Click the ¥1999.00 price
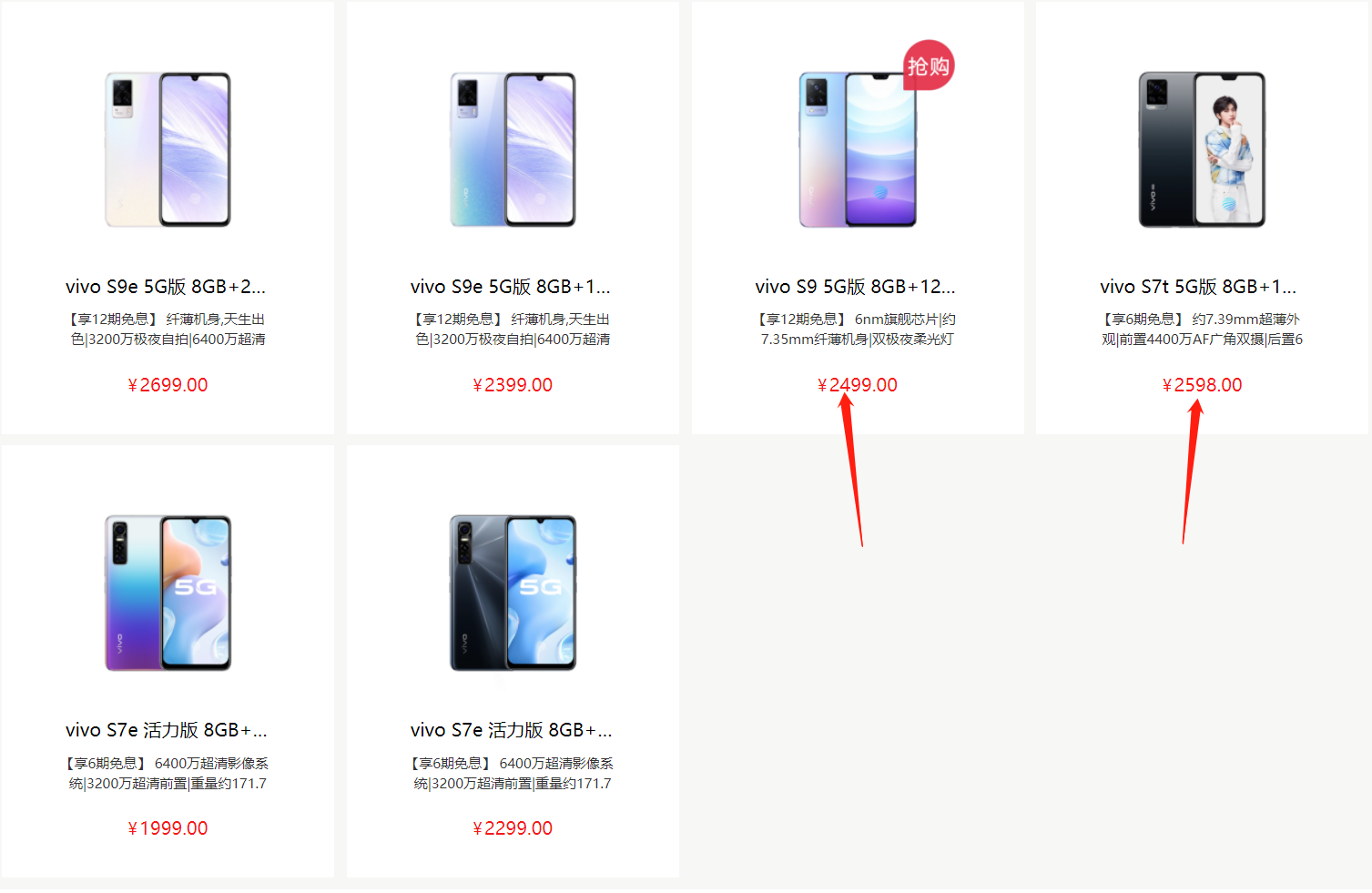This screenshot has height=893, width=1372. pyautogui.click(x=168, y=828)
